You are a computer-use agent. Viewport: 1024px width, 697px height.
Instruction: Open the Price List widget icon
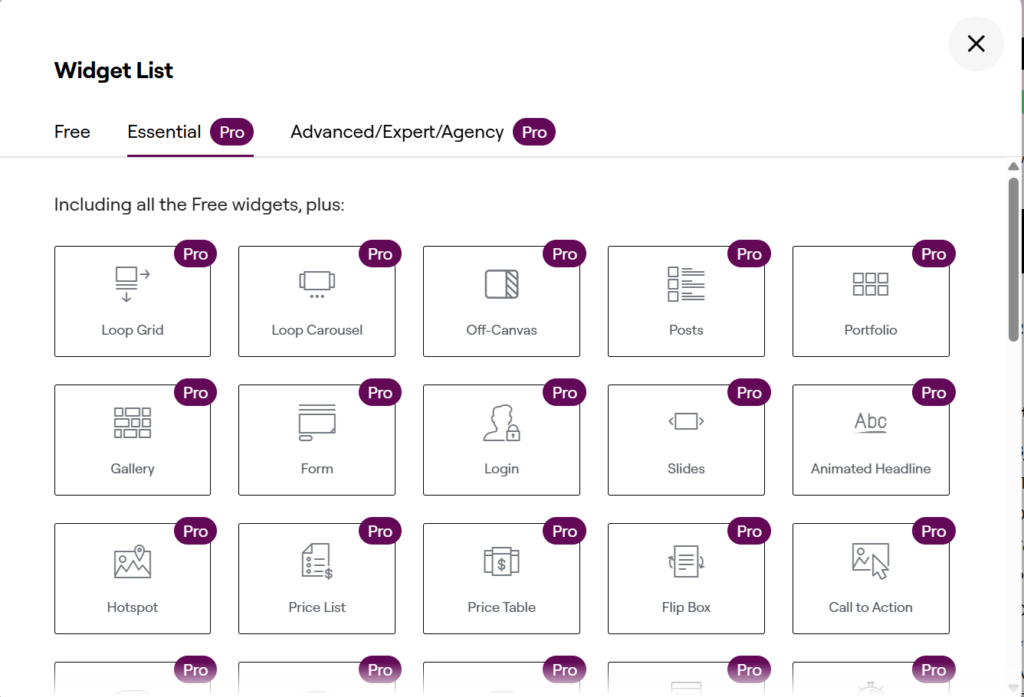coord(317,561)
